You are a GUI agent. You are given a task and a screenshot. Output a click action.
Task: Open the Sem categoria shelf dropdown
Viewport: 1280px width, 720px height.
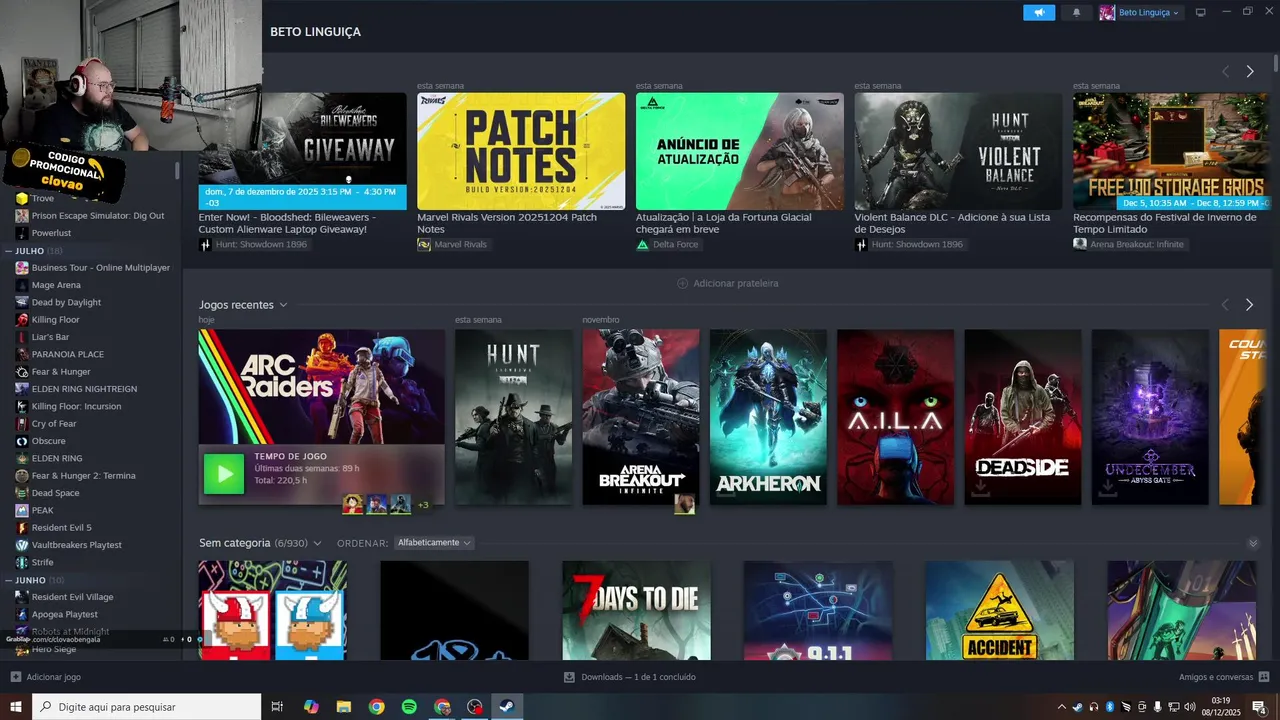(x=317, y=543)
